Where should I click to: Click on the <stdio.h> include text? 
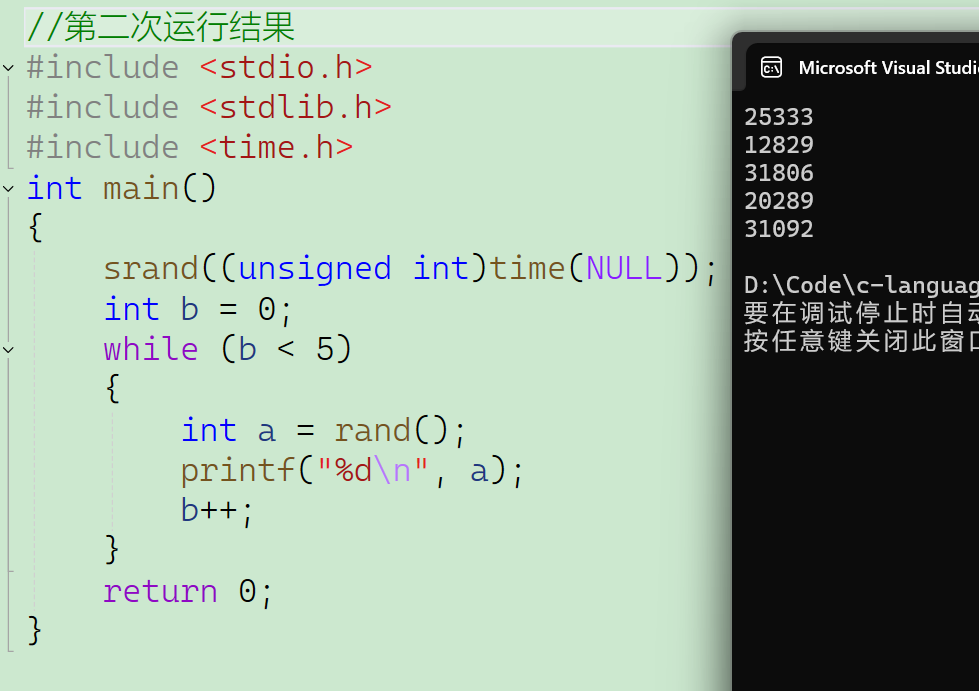(x=286, y=67)
